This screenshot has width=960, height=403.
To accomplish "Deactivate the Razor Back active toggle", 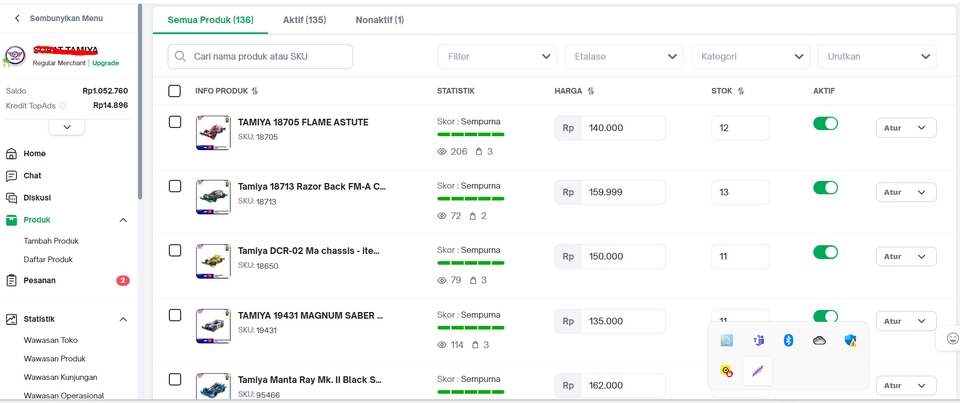I will (825, 187).
